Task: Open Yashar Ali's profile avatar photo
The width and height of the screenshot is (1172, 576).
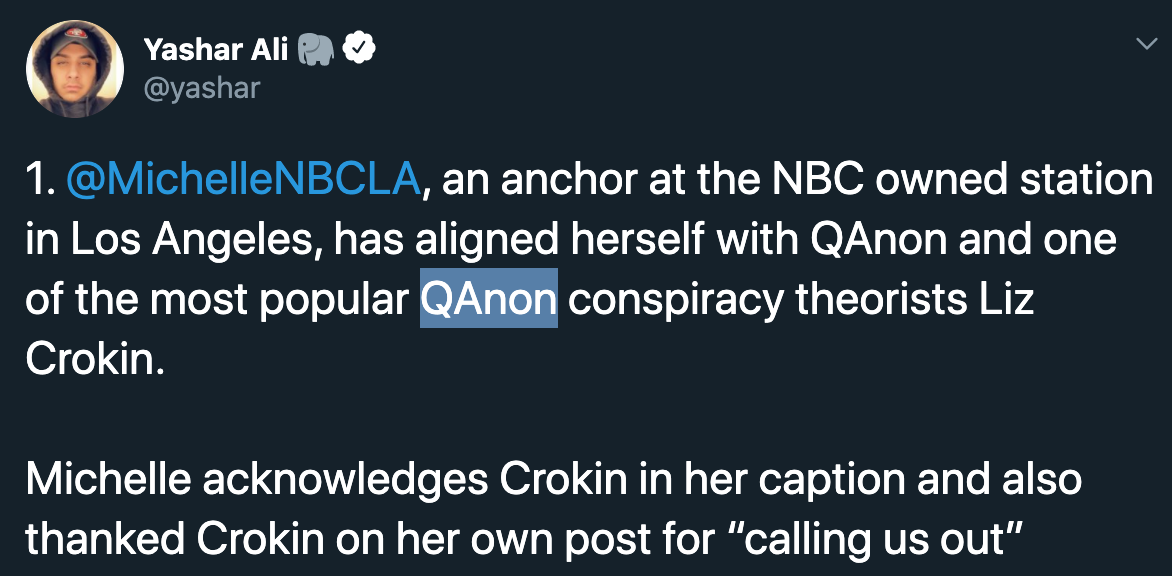Action: (x=75, y=69)
